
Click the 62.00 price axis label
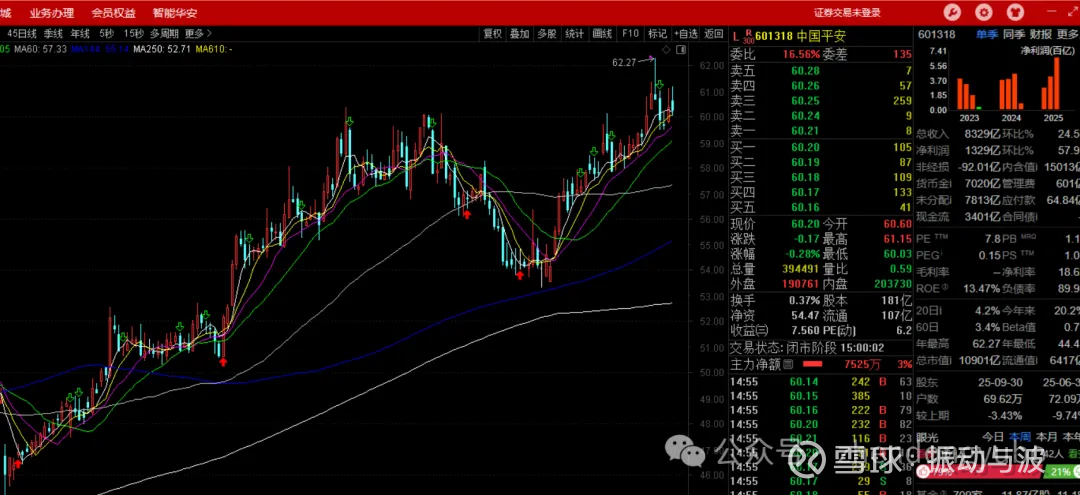[711, 65]
